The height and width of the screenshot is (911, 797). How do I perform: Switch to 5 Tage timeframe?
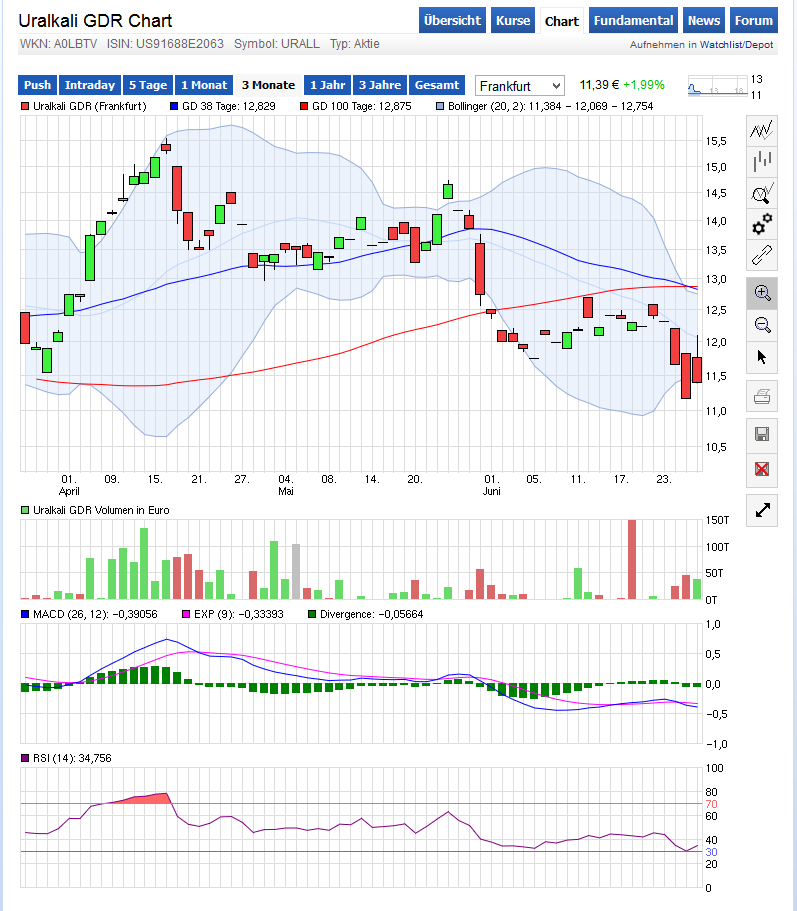[x=148, y=85]
